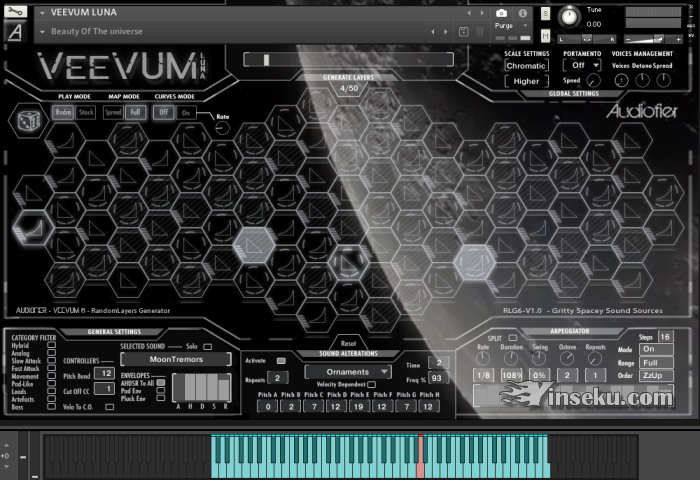Click the Reset button above Sound Alterations
Viewport: 700px width, 480px height.
coord(348,343)
